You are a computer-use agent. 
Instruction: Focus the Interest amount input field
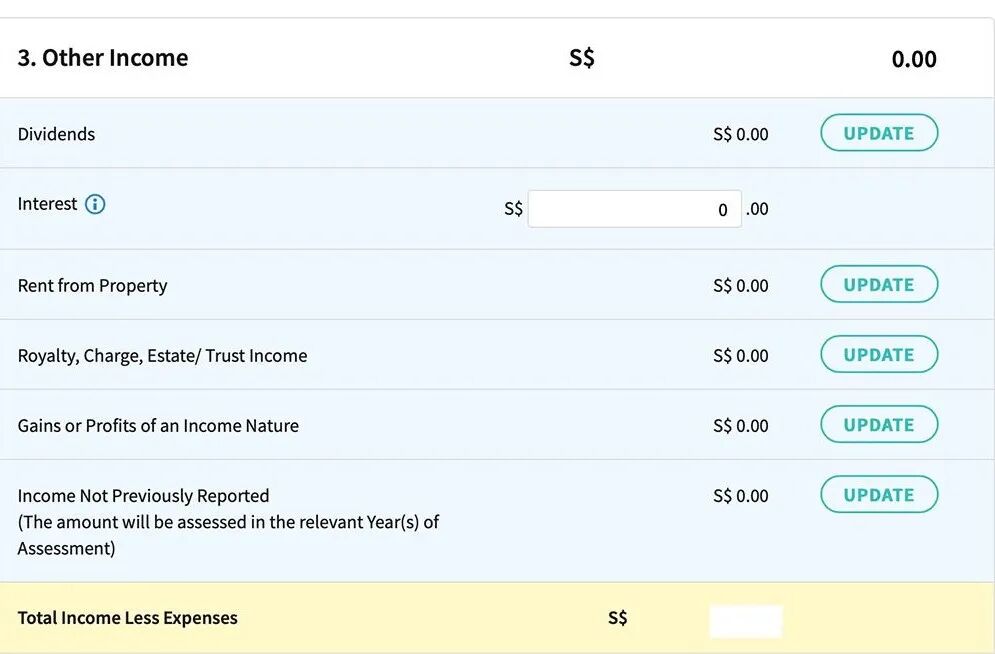pos(634,209)
